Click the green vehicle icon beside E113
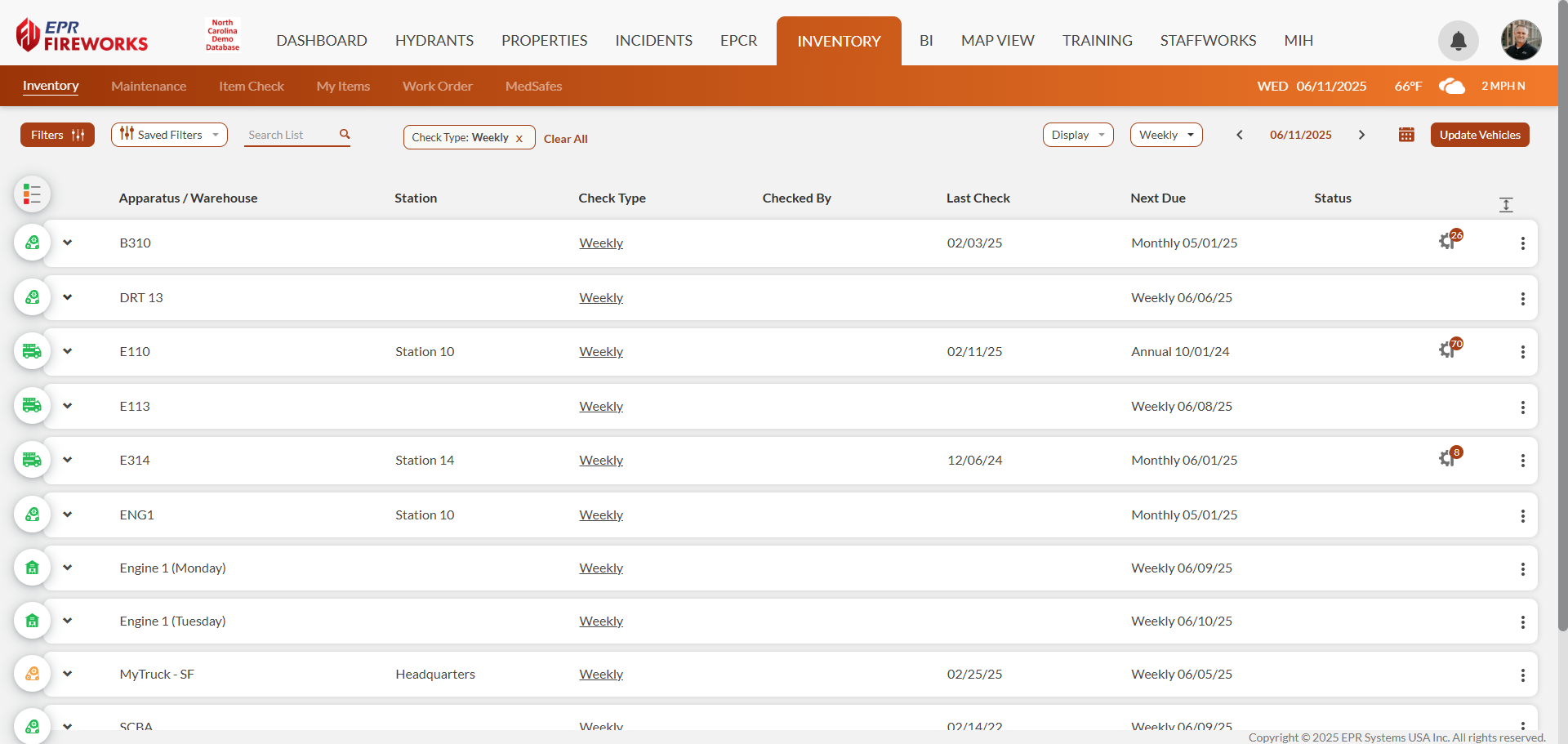The height and width of the screenshot is (744, 1568). pos(32,406)
